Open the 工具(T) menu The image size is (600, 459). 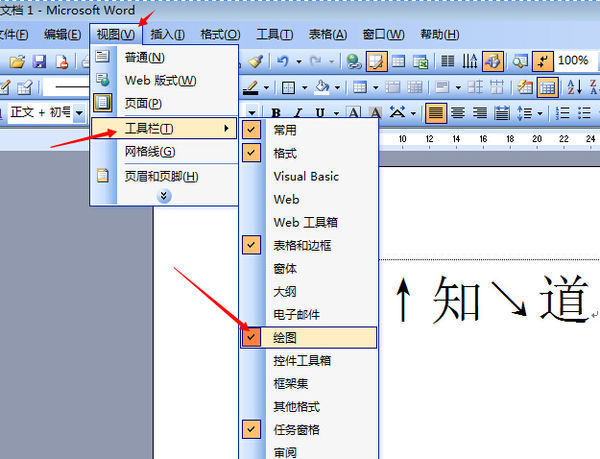[x=274, y=34]
